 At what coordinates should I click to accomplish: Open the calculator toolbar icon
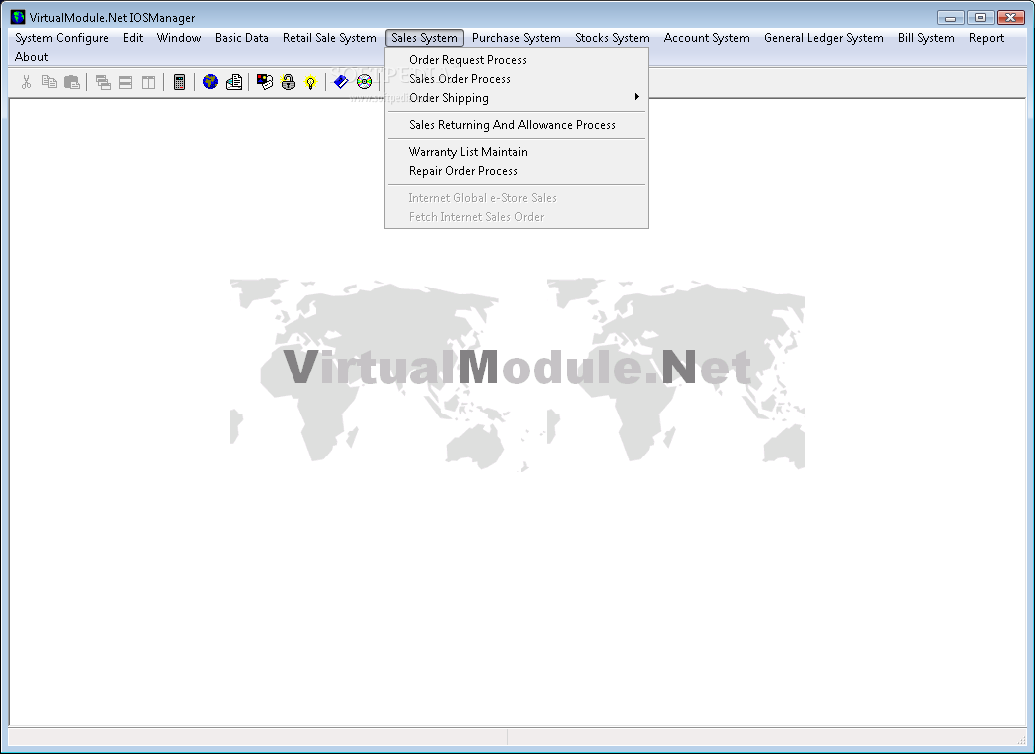click(179, 82)
